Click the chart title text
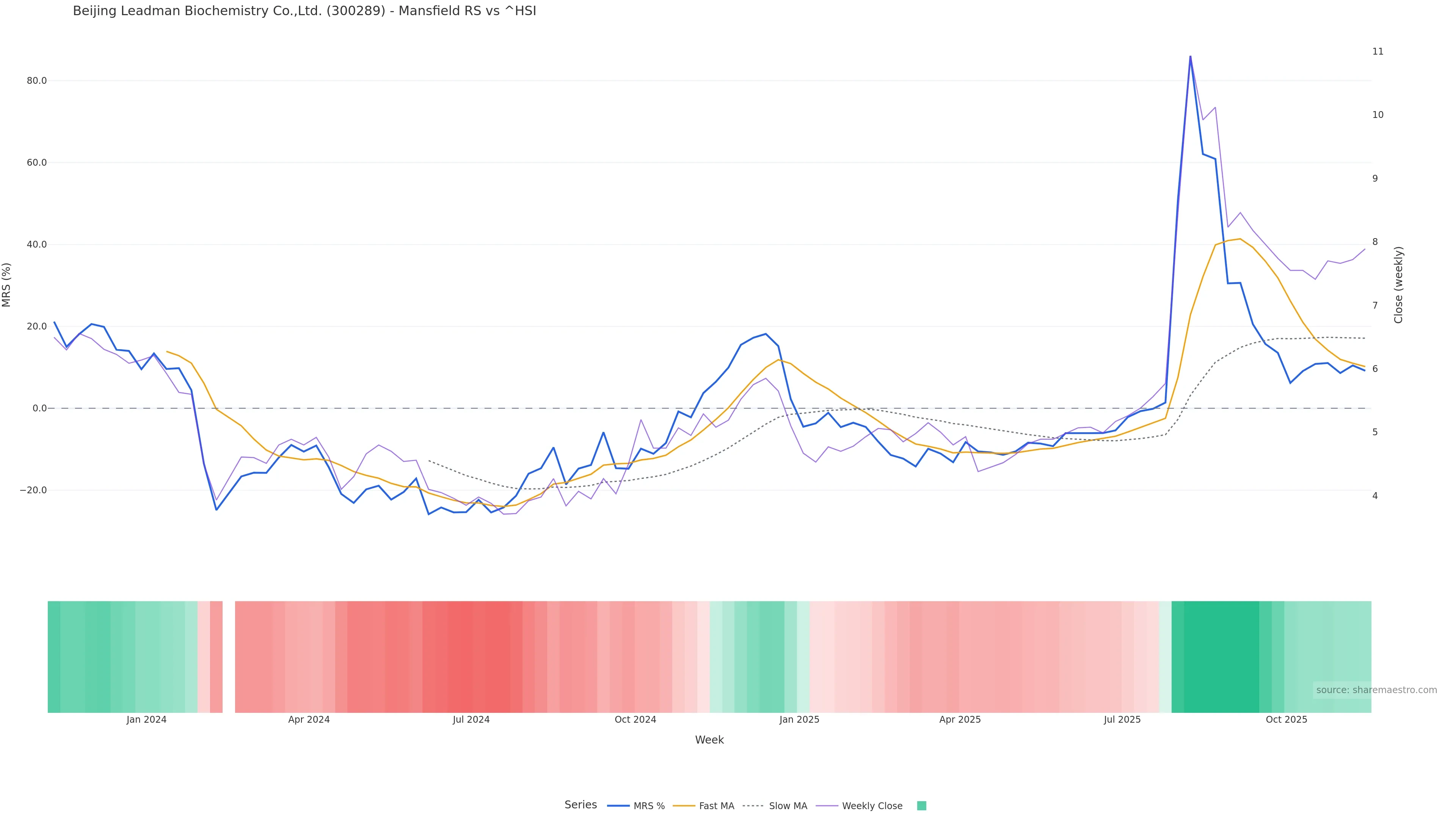 coord(304,11)
